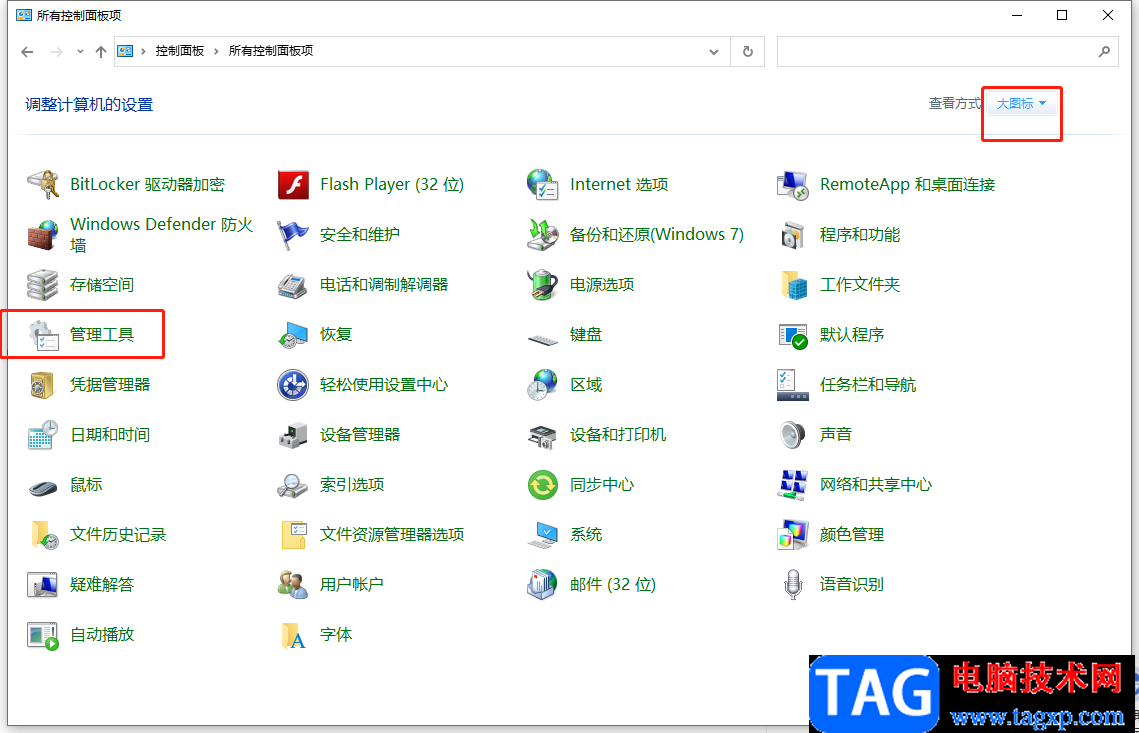Open the 邮件 (32 位) link
This screenshot has width=1139, height=733.
pyautogui.click(x=613, y=584)
